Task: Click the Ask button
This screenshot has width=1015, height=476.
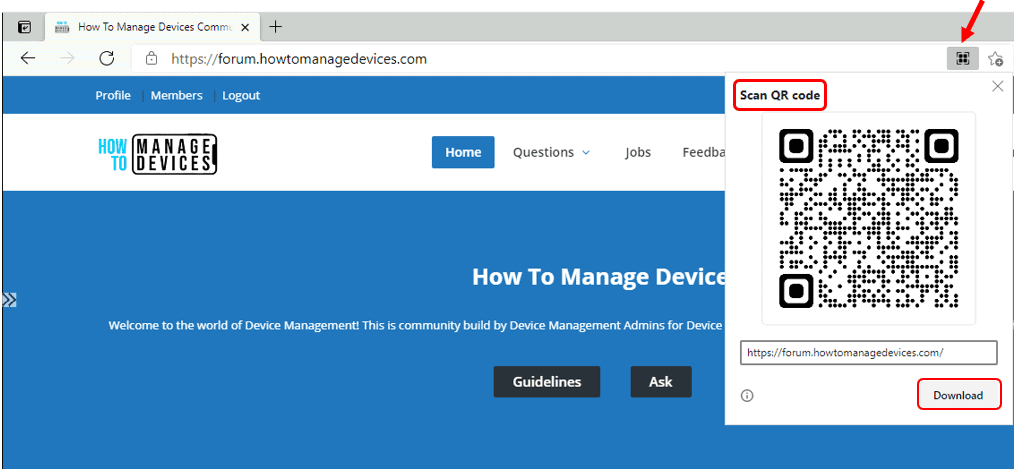Action: coord(661,381)
